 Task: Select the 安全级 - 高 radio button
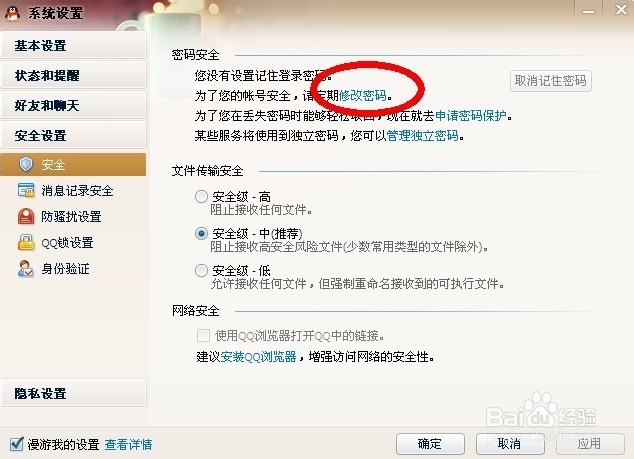tap(201, 197)
